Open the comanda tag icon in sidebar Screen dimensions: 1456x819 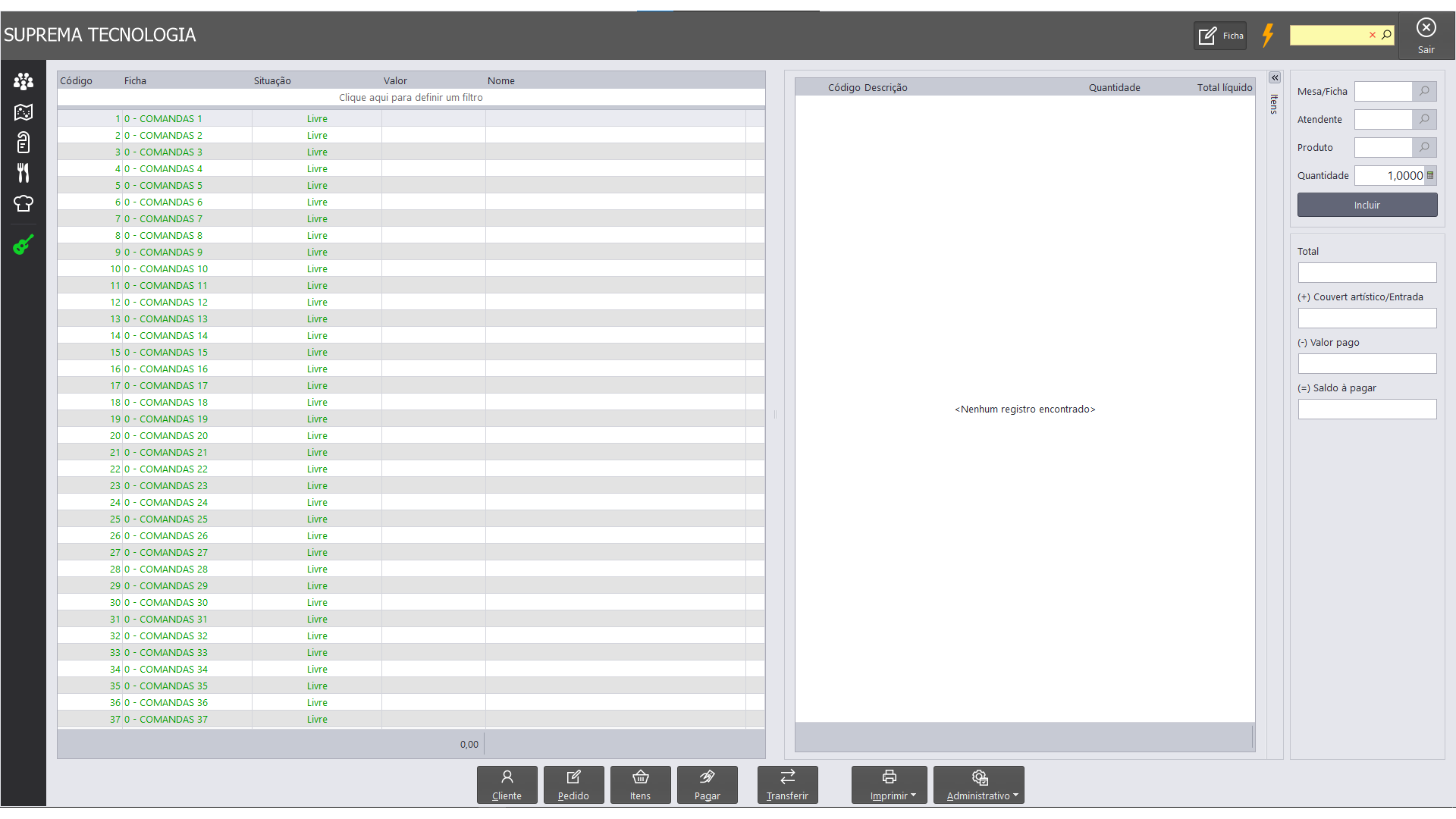pos(24,143)
